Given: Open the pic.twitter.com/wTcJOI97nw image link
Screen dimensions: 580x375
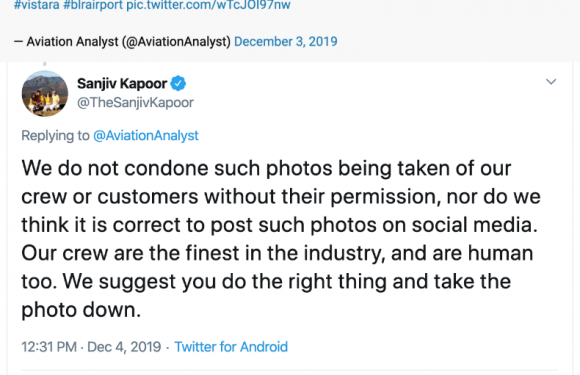Looking at the screenshot, I should (209, 5).
